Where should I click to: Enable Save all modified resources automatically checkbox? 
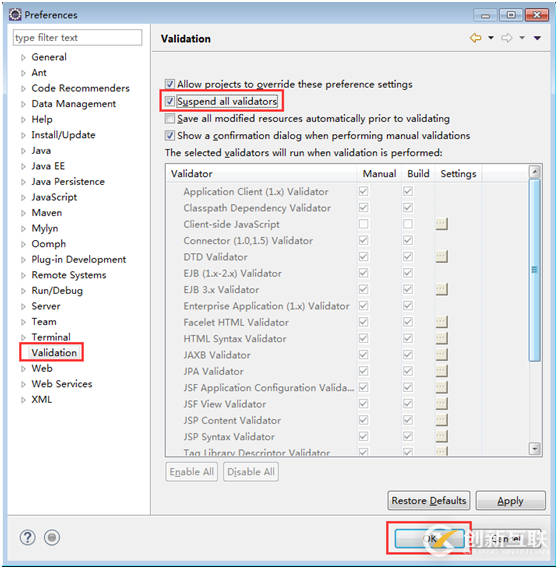[169, 118]
